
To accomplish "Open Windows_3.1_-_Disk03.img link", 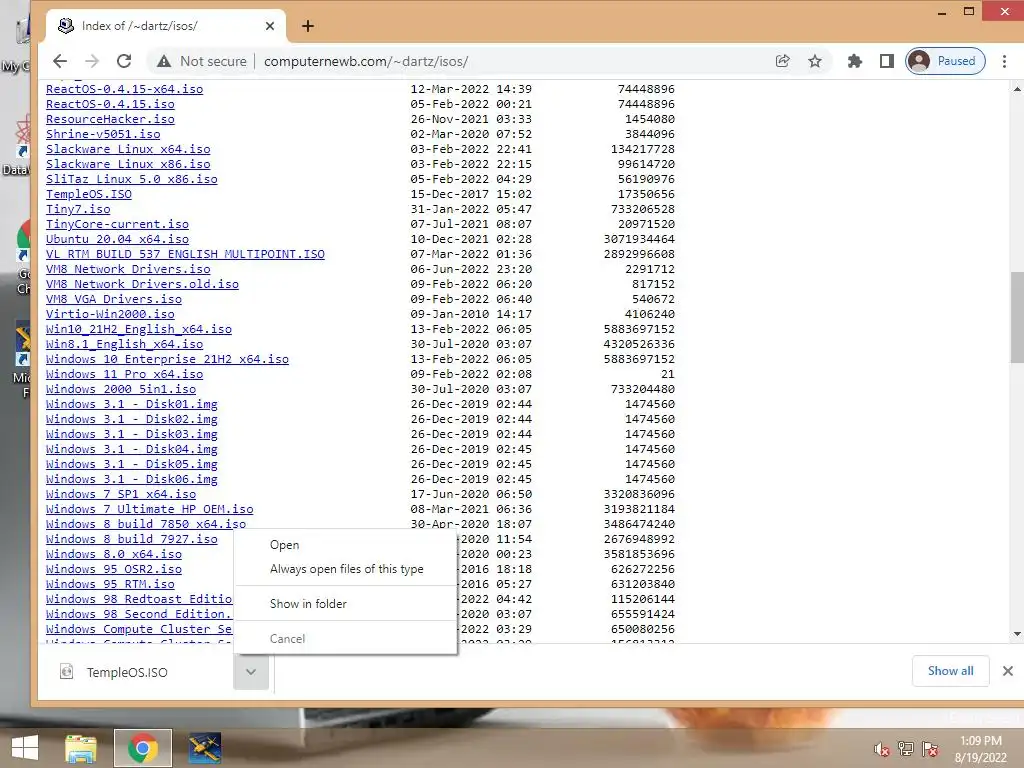I will point(131,434).
